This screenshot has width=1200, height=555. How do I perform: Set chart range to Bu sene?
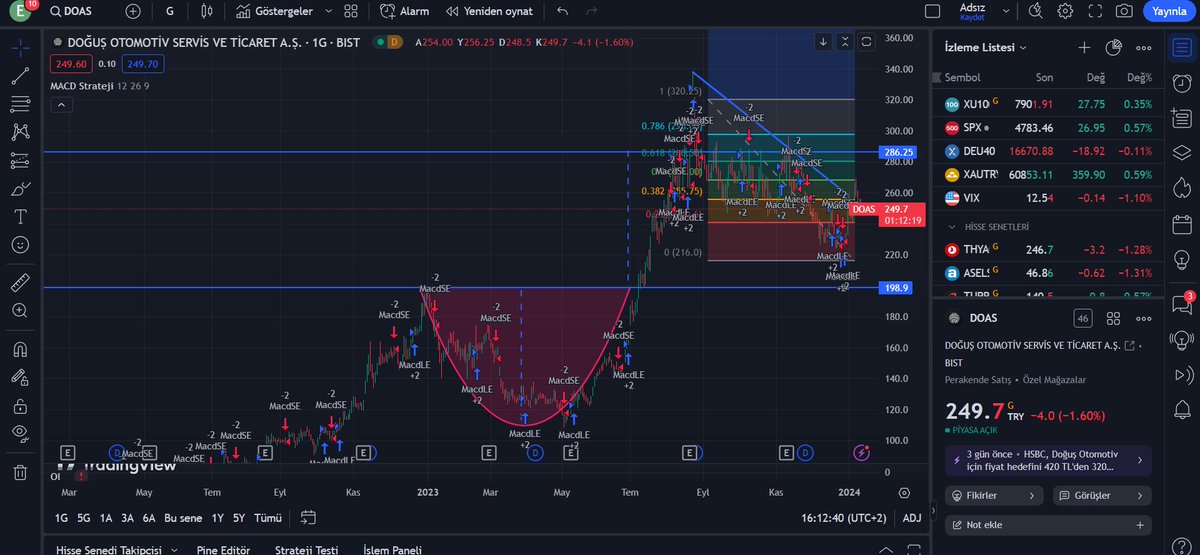183,518
